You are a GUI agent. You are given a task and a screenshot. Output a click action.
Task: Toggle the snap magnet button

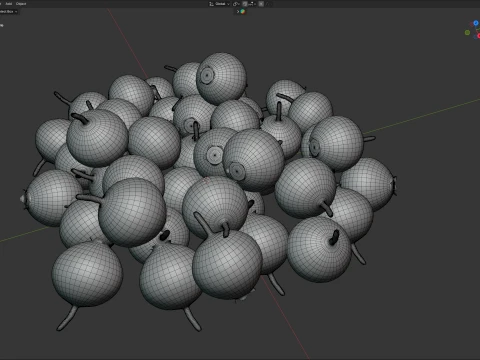tap(245, 4)
